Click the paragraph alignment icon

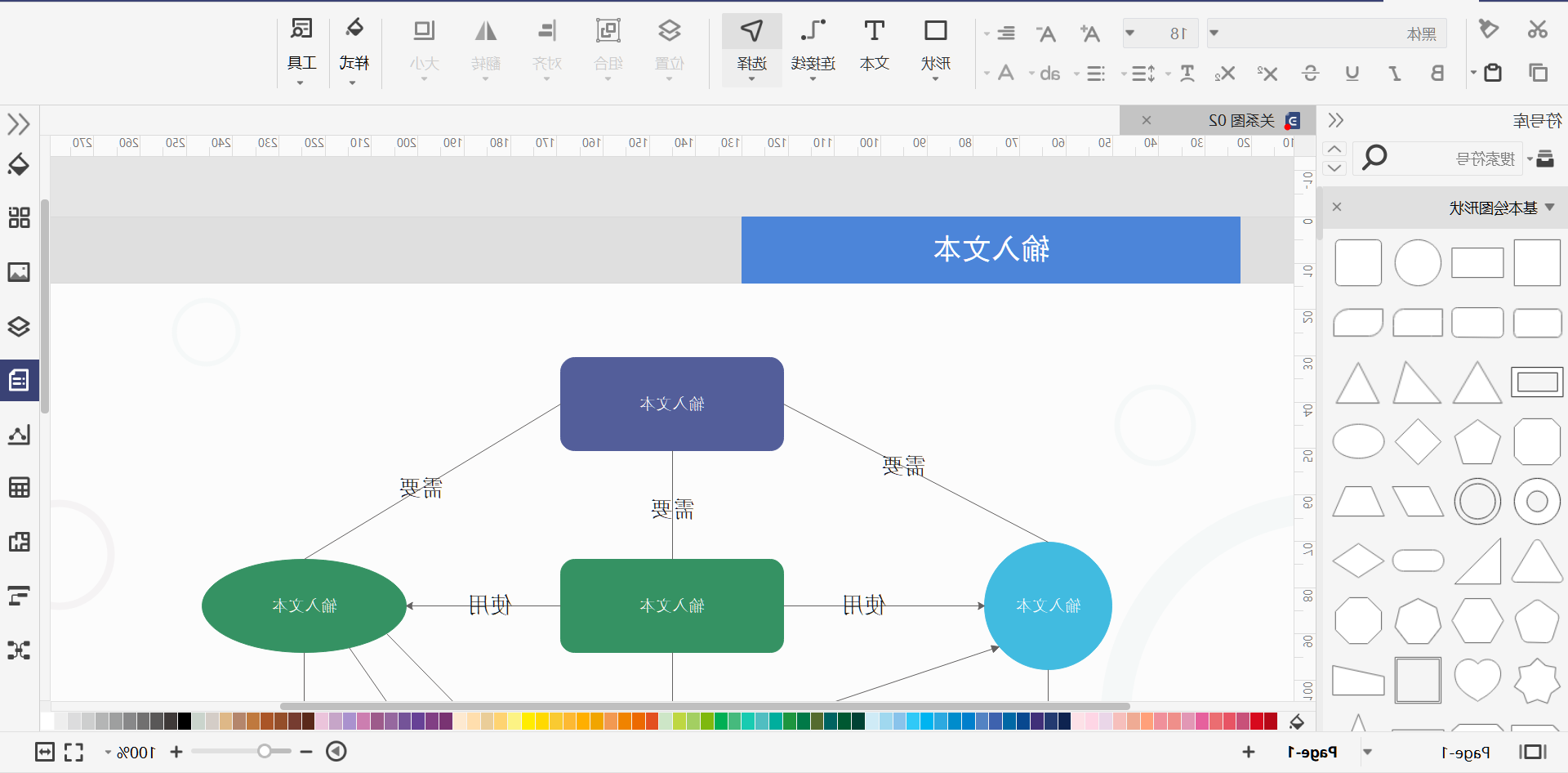pos(1006,34)
